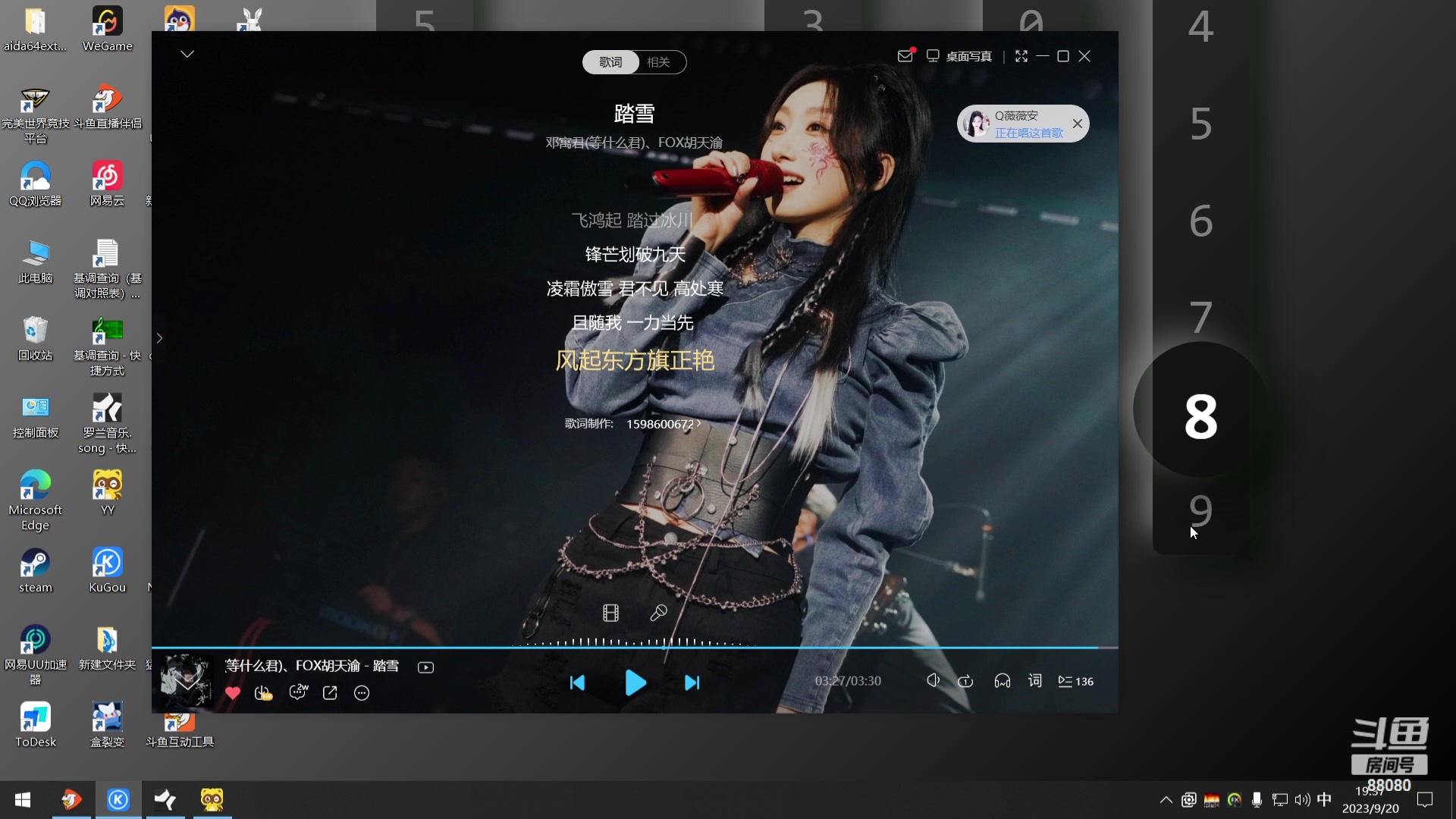This screenshot has width=1456, height=819.
Task: Select the 歌词 tab
Action: point(610,62)
